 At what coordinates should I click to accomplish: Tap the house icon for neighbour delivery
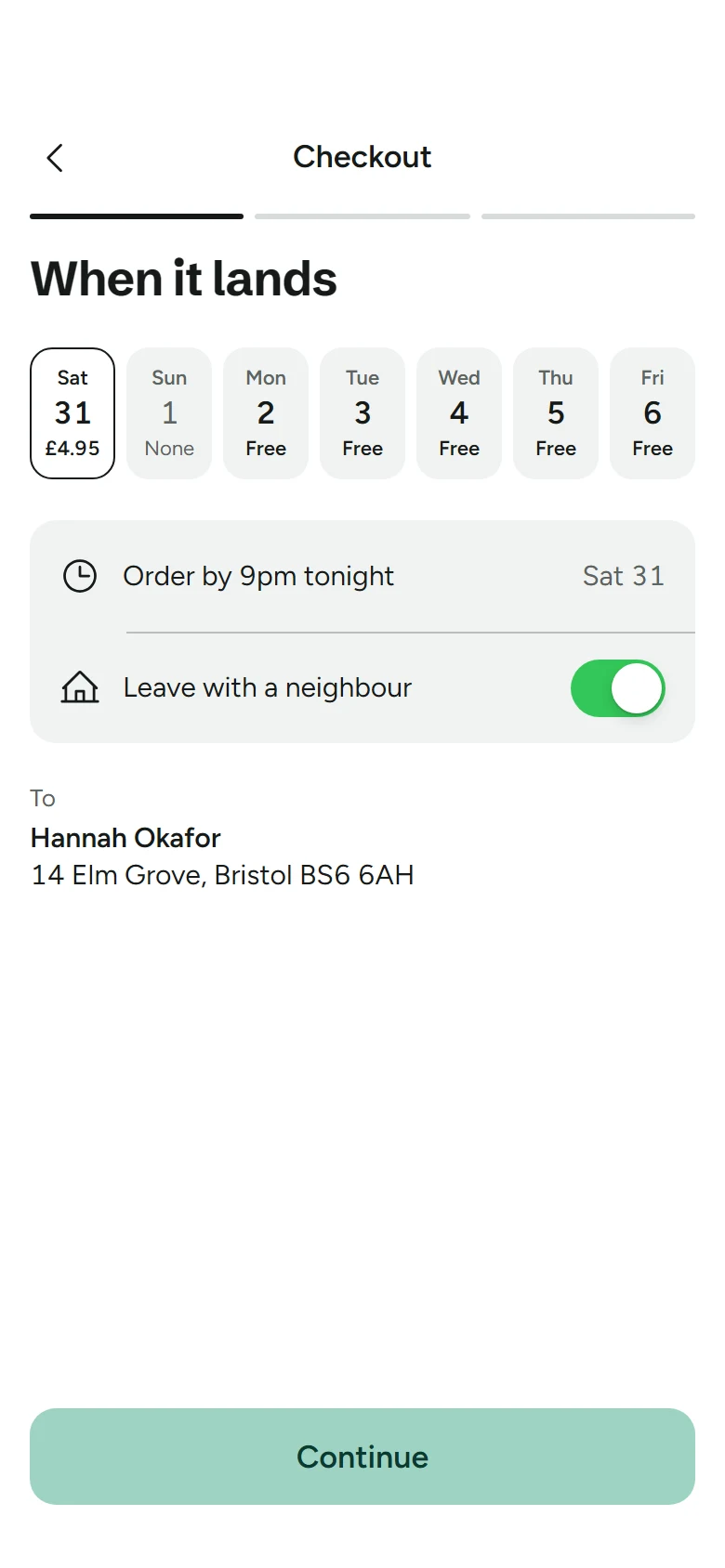click(80, 687)
